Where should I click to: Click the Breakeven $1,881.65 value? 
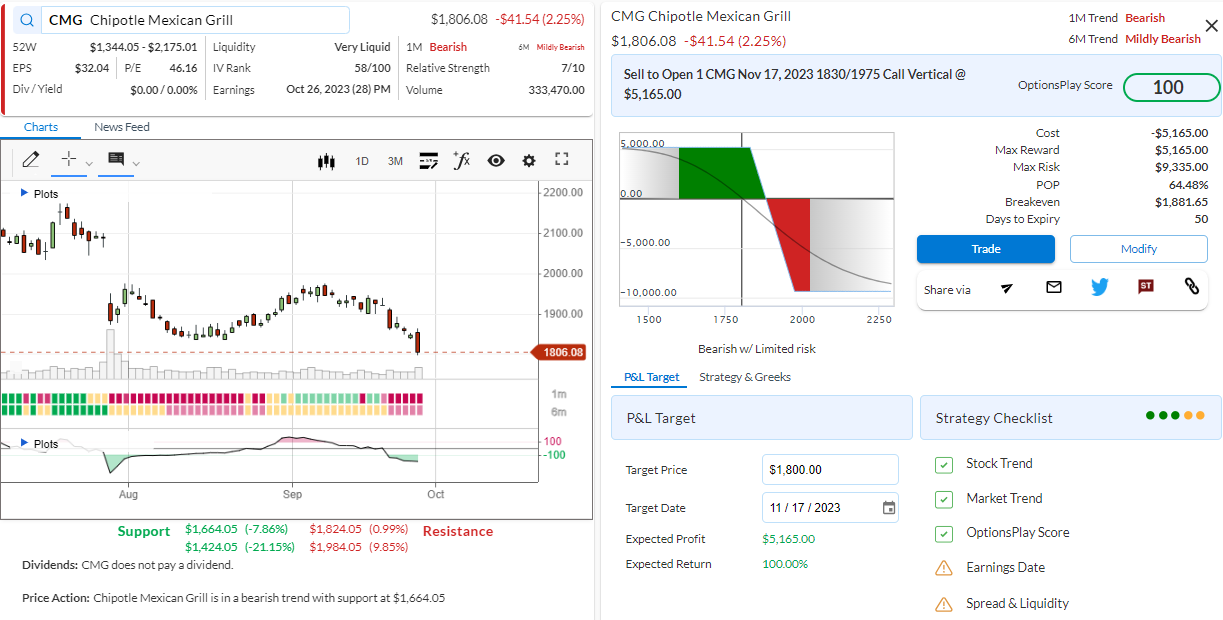(x=1181, y=202)
